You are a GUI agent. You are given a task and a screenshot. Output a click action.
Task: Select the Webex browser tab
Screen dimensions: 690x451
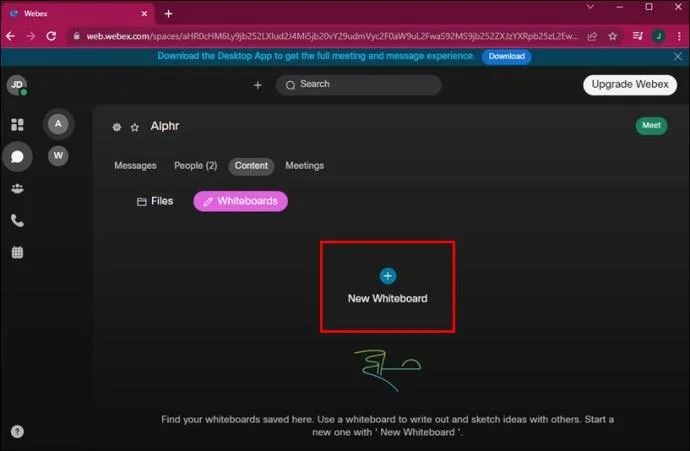tap(78, 14)
